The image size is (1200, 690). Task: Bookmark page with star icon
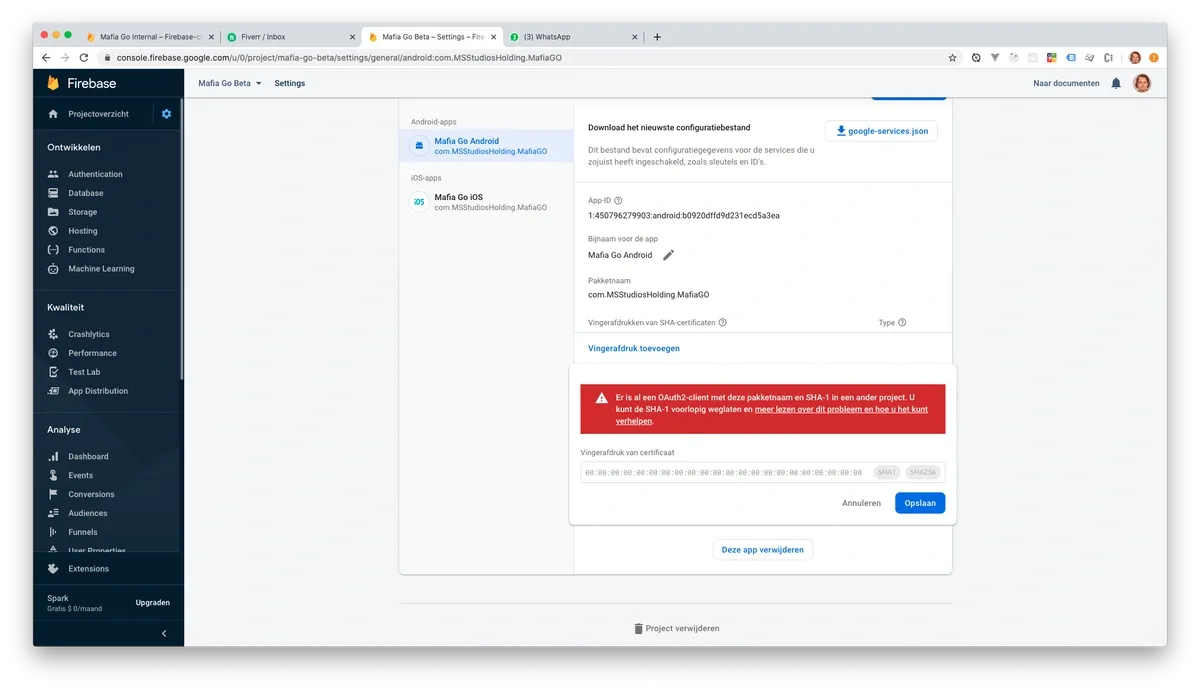click(x=952, y=58)
